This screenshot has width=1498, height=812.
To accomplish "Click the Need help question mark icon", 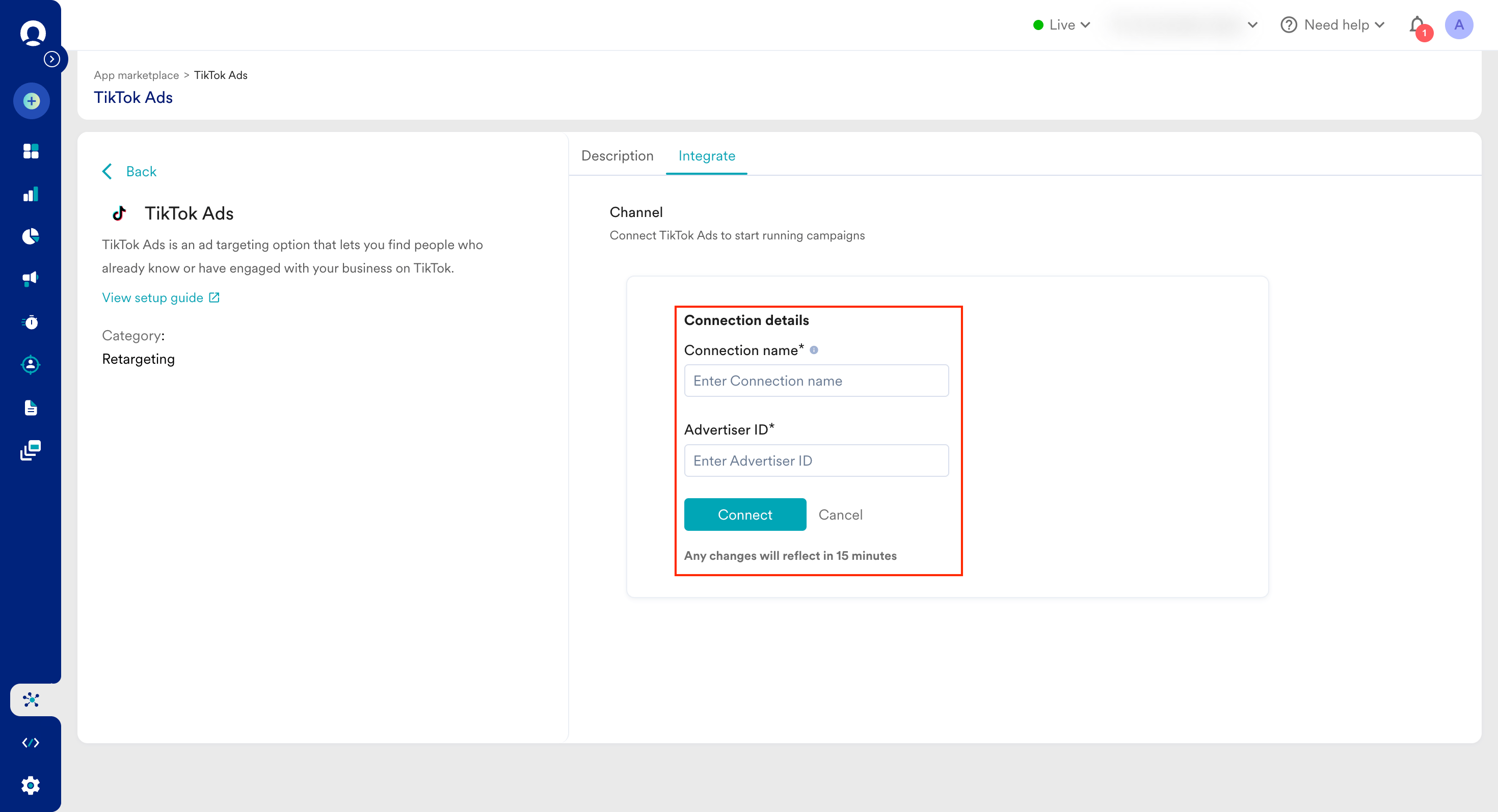I will 1289,25.
